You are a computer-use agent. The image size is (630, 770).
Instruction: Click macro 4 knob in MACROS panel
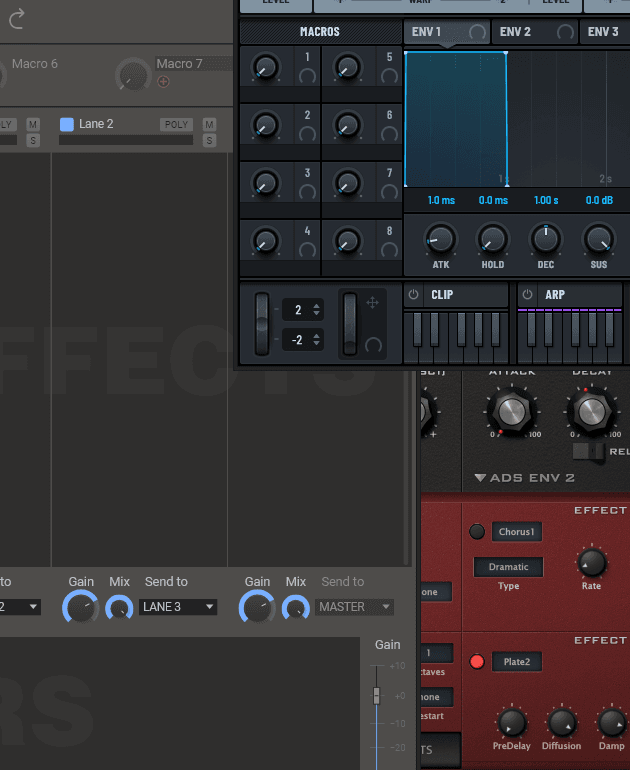[265, 241]
